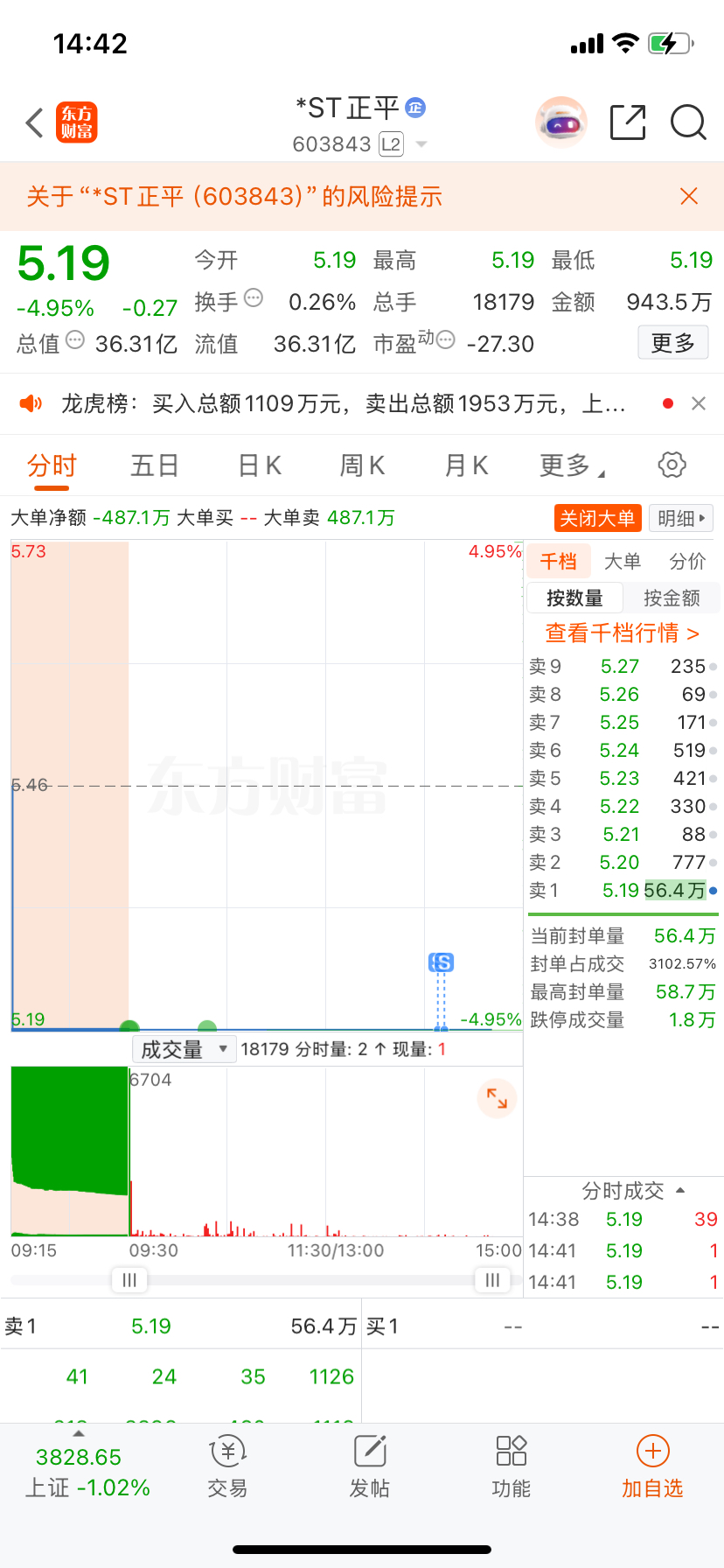The height and width of the screenshot is (1568, 724).
Task: Expand the 更多 chart period menu
Action: click(x=572, y=465)
